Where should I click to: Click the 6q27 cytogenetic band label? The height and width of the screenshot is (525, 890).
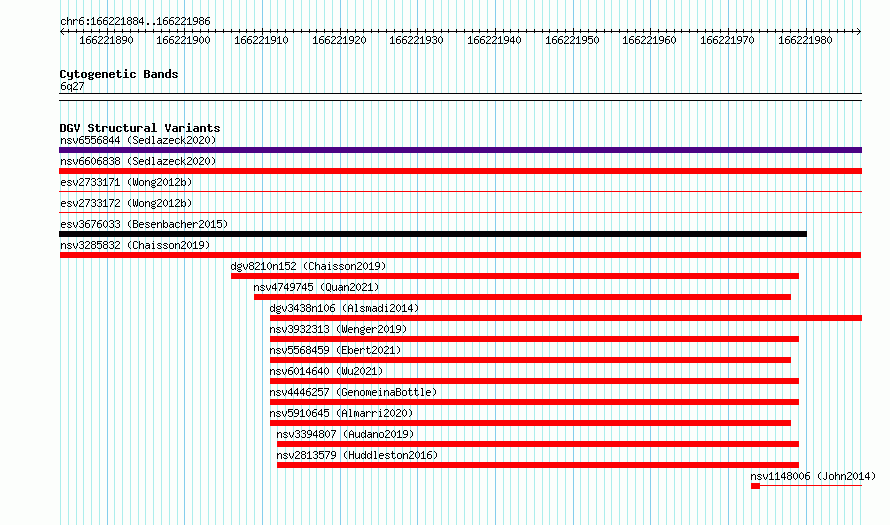pyautogui.click(x=72, y=86)
